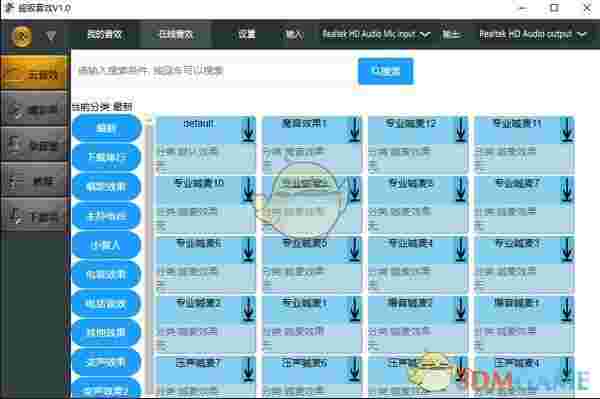Download the 专业混响10 effect
The height and width of the screenshot is (399, 600).
[x=248, y=189]
